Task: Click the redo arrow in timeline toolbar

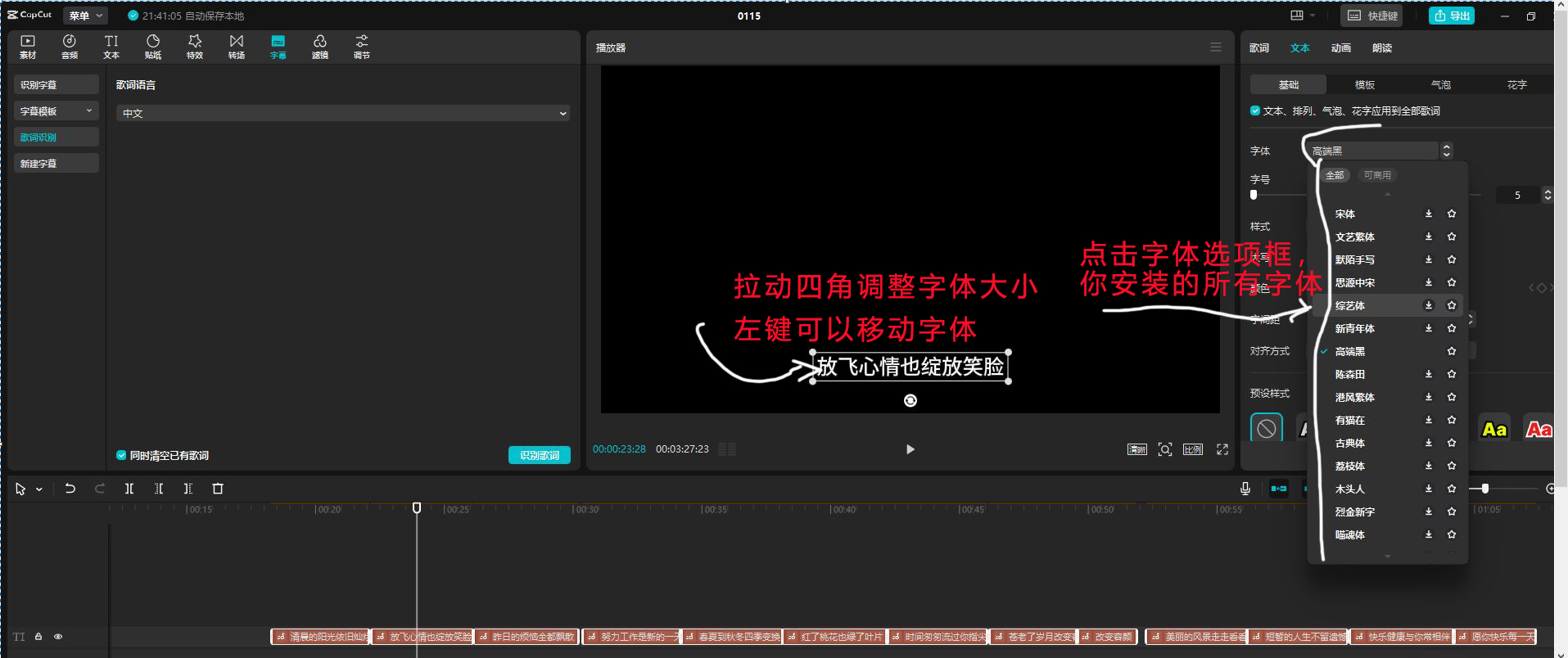Action: pos(100,489)
